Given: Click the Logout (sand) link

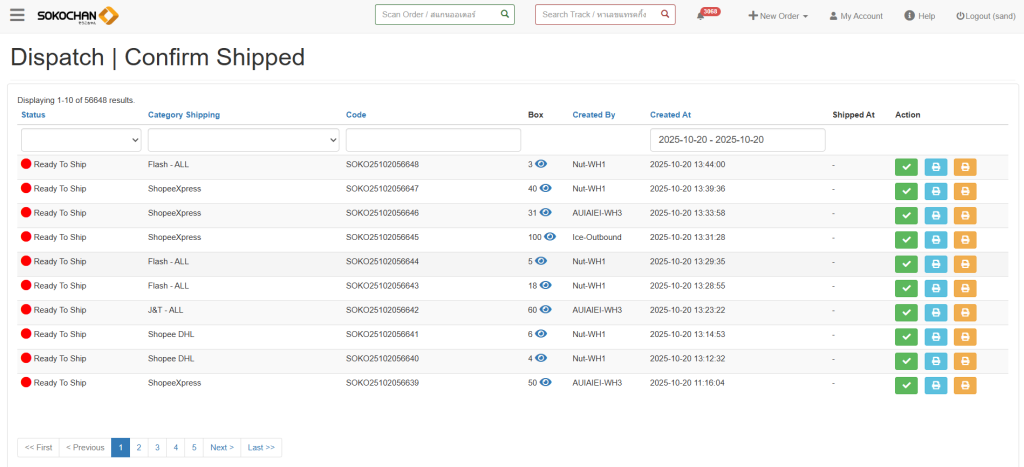Looking at the screenshot, I should coord(985,16).
